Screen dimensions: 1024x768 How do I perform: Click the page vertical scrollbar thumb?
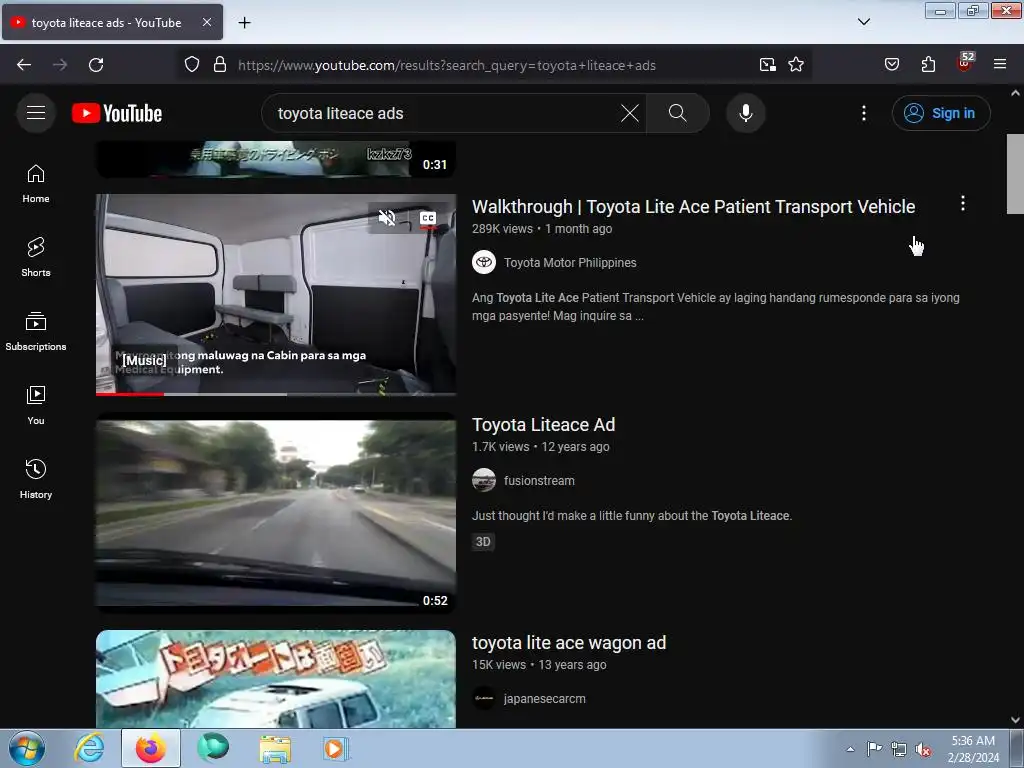(x=1015, y=174)
